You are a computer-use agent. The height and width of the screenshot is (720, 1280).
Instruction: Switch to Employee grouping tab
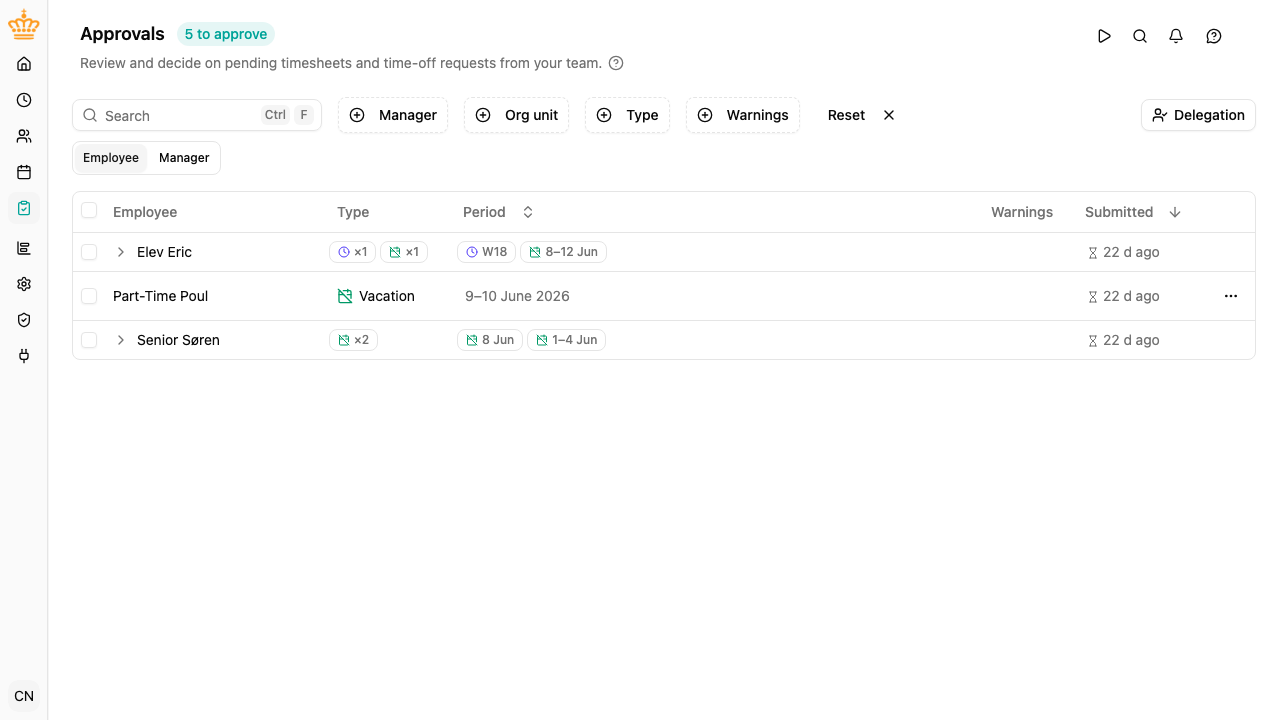pos(111,158)
